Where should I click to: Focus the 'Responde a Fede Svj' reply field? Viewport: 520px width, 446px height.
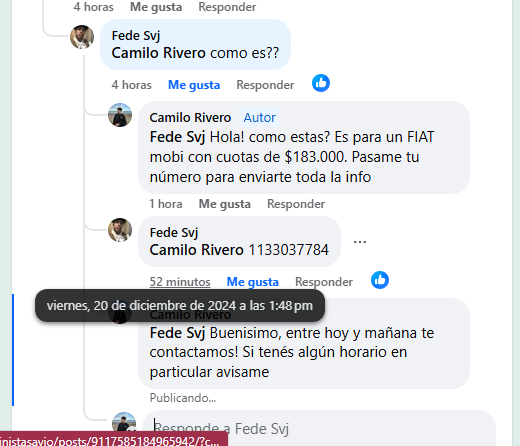pyautogui.click(x=319, y=428)
